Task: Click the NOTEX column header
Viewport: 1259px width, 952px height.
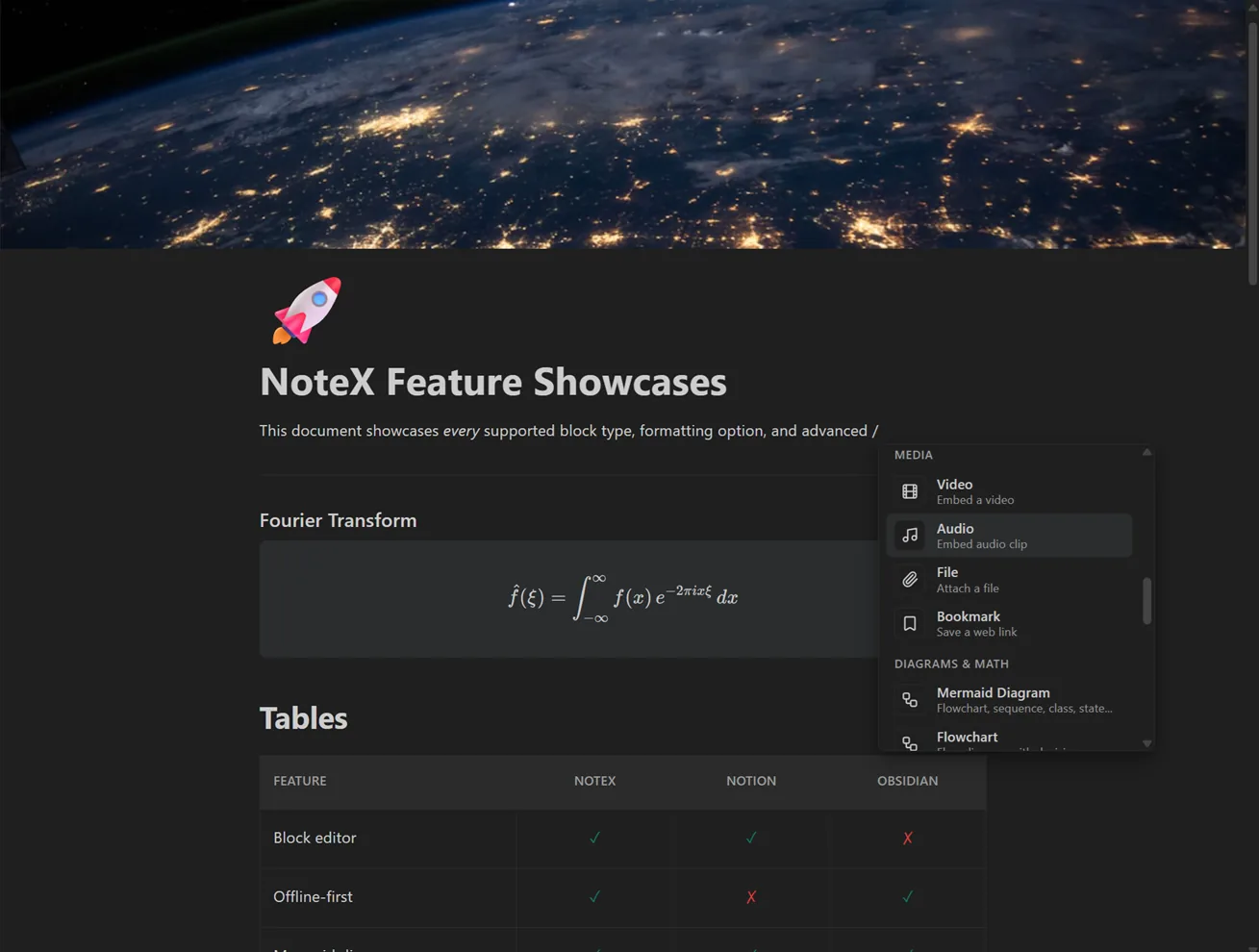Action: [x=594, y=781]
